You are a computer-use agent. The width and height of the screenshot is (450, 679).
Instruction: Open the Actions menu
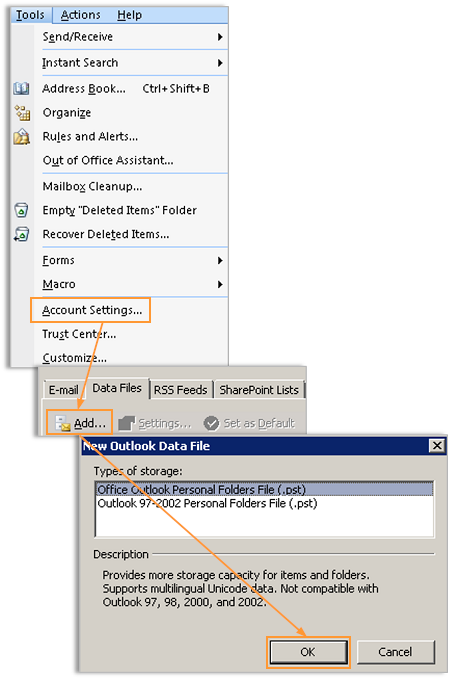(81, 15)
